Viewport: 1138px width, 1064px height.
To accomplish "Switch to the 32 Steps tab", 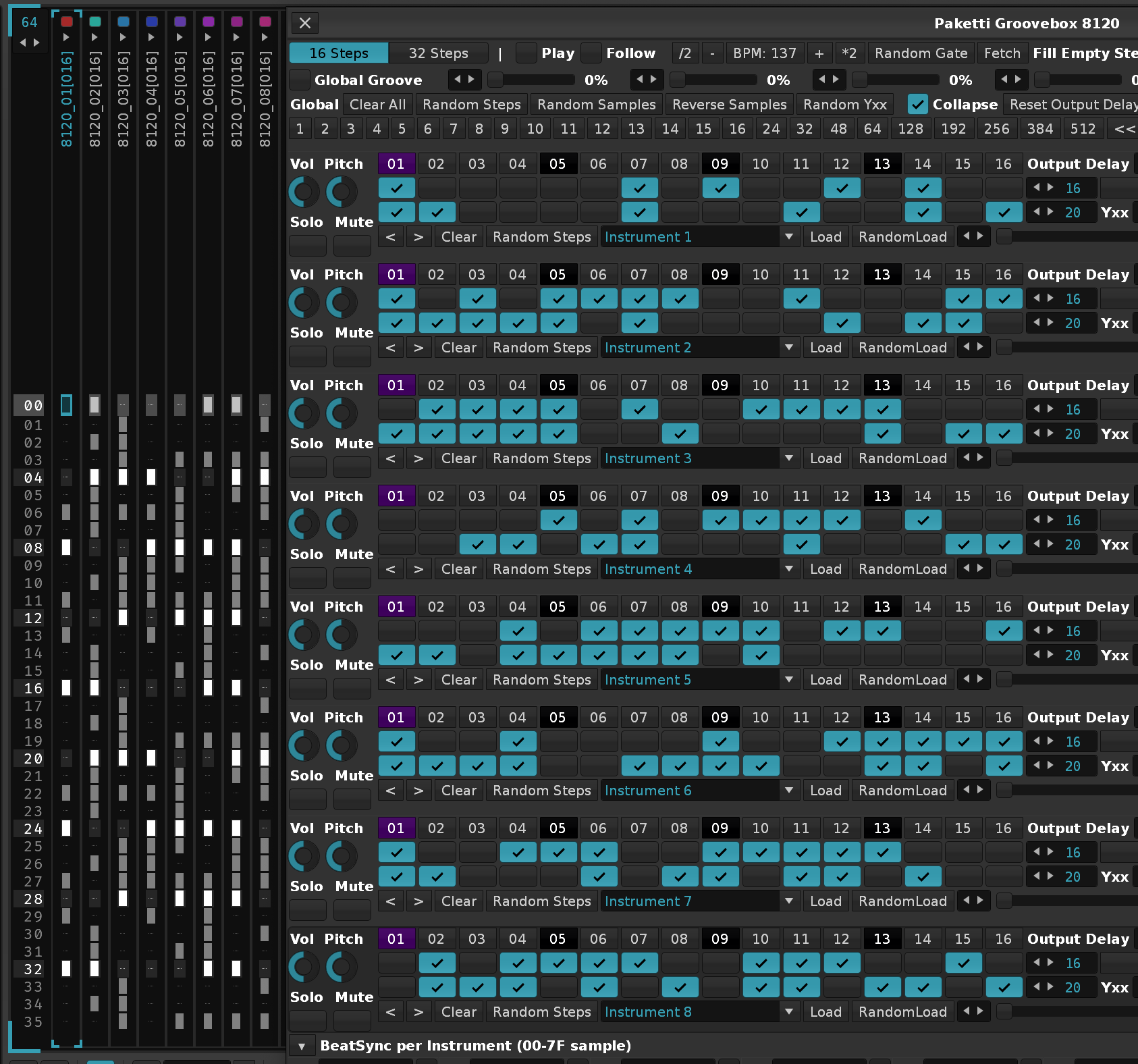I will [x=438, y=53].
